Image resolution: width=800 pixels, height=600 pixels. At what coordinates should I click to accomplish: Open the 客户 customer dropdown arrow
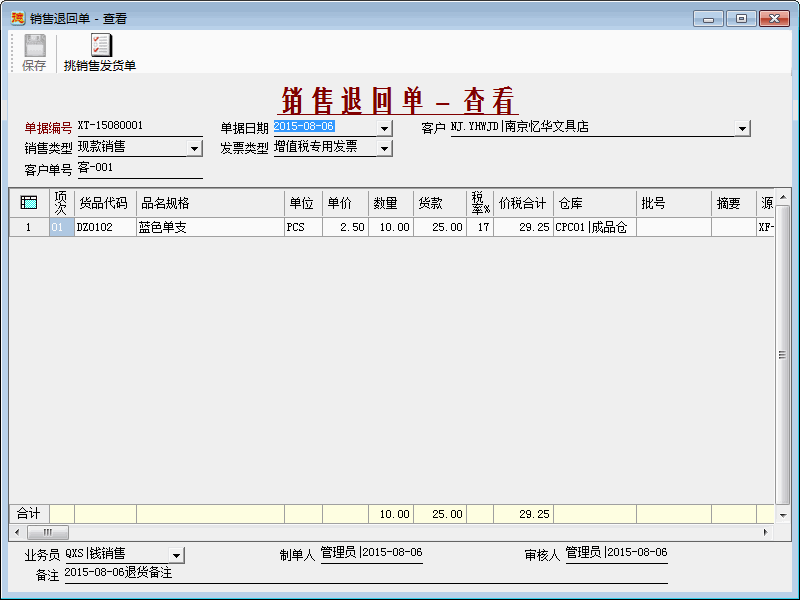(742, 128)
